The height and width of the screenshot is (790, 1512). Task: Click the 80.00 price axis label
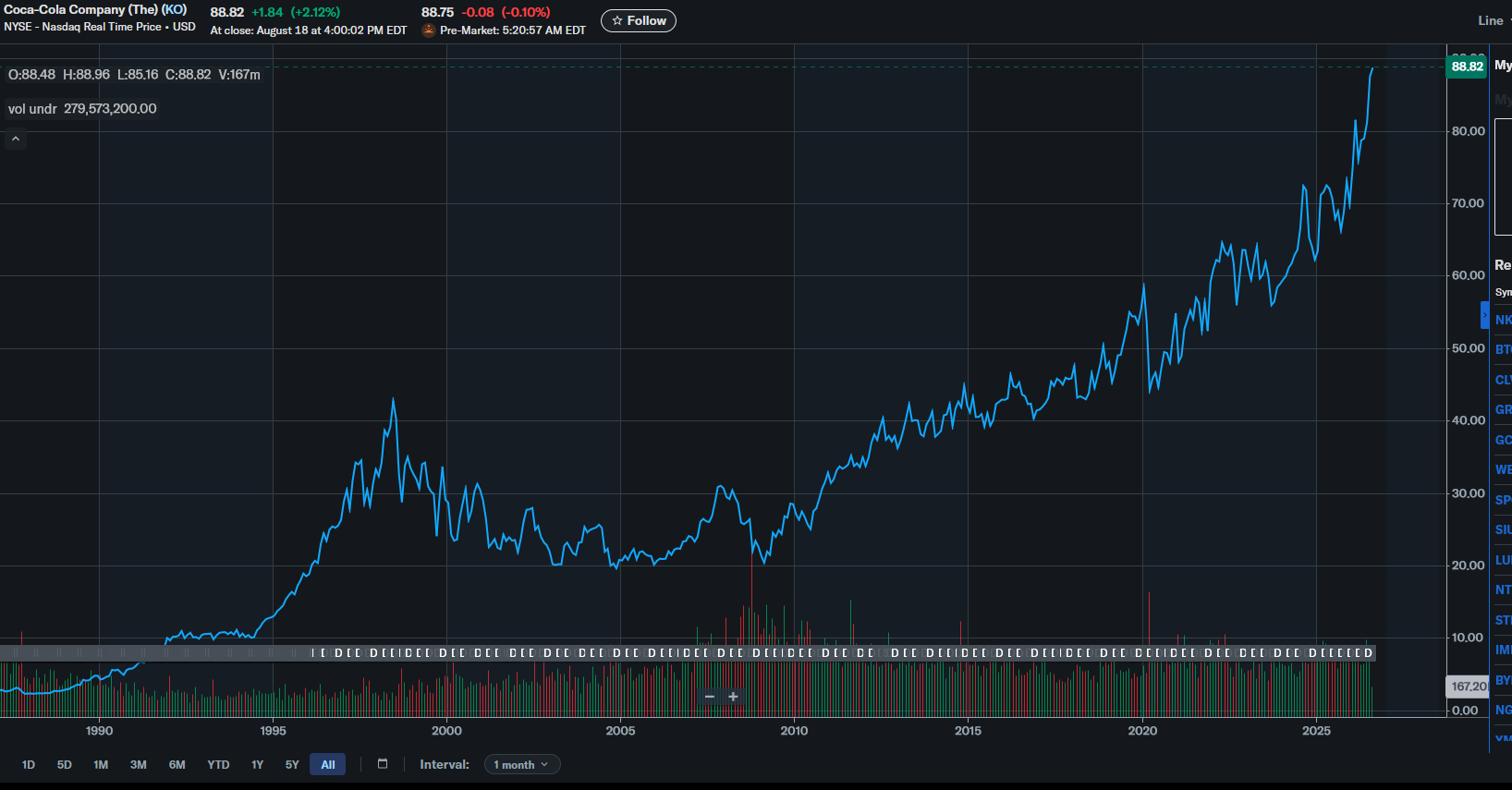[1469, 131]
